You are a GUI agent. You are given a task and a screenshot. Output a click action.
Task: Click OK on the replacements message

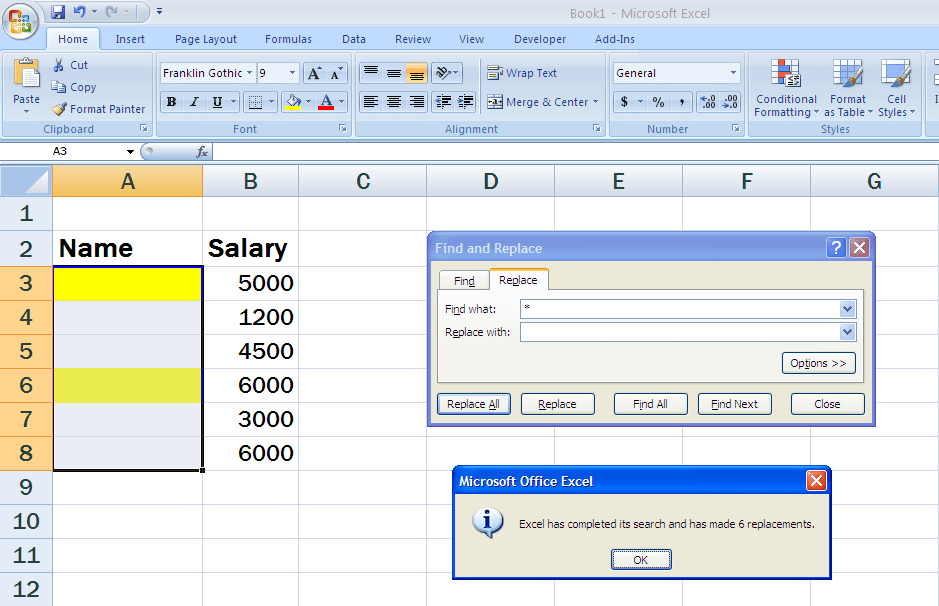click(x=641, y=559)
